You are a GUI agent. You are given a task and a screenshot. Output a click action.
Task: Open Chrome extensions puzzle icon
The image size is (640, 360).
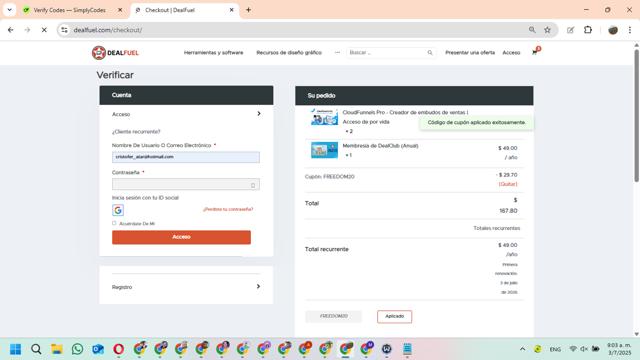(588, 30)
